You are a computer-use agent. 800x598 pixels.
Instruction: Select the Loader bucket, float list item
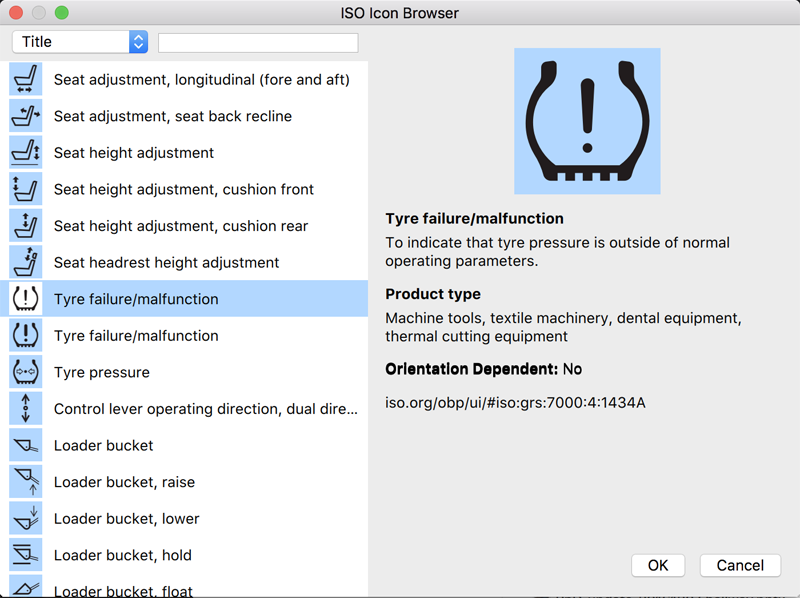(123, 589)
